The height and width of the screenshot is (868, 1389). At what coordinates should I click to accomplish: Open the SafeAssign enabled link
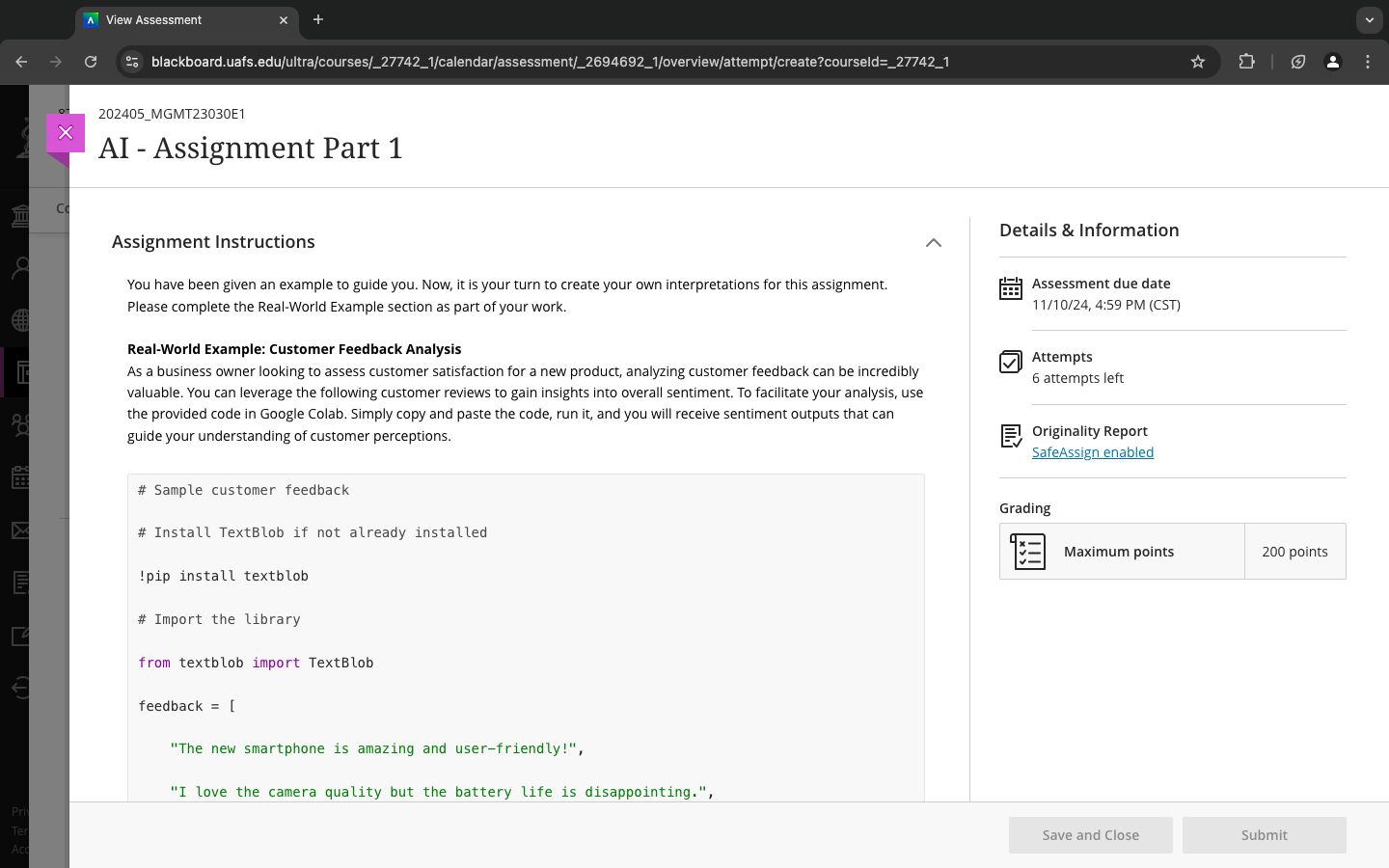(1092, 452)
